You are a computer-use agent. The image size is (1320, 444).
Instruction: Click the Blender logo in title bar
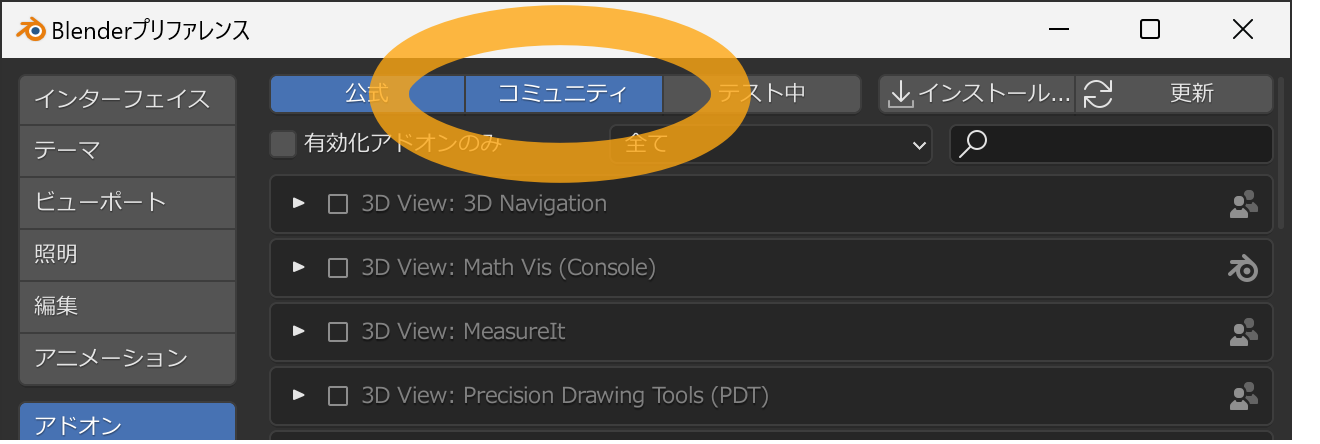[x=30, y=29]
